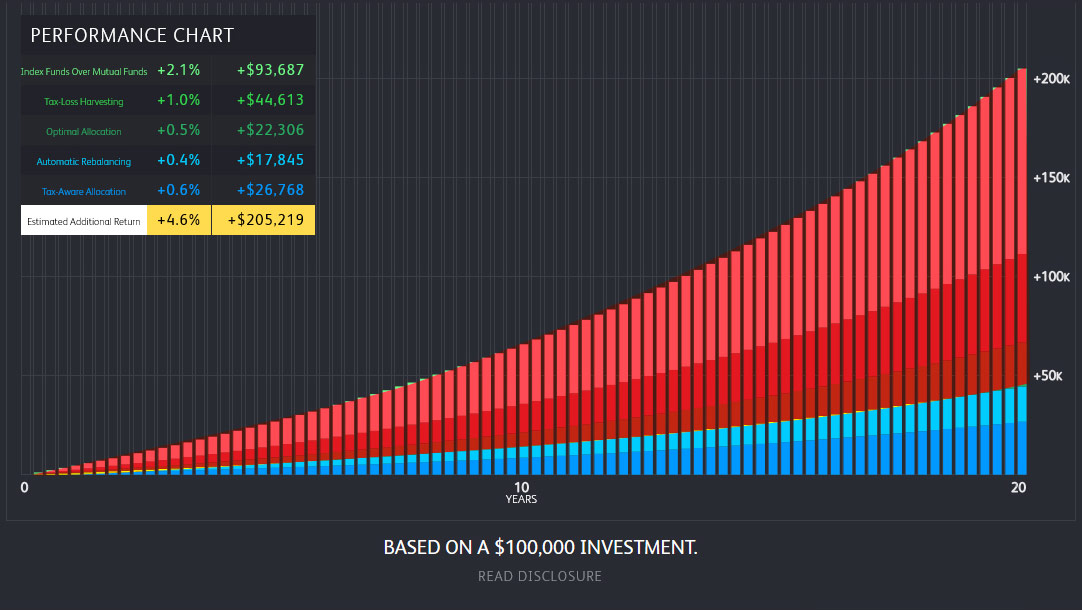Viewport: 1082px width, 610px height.
Task: Select the Estimated Additional Return label
Action: click(x=84, y=221)
